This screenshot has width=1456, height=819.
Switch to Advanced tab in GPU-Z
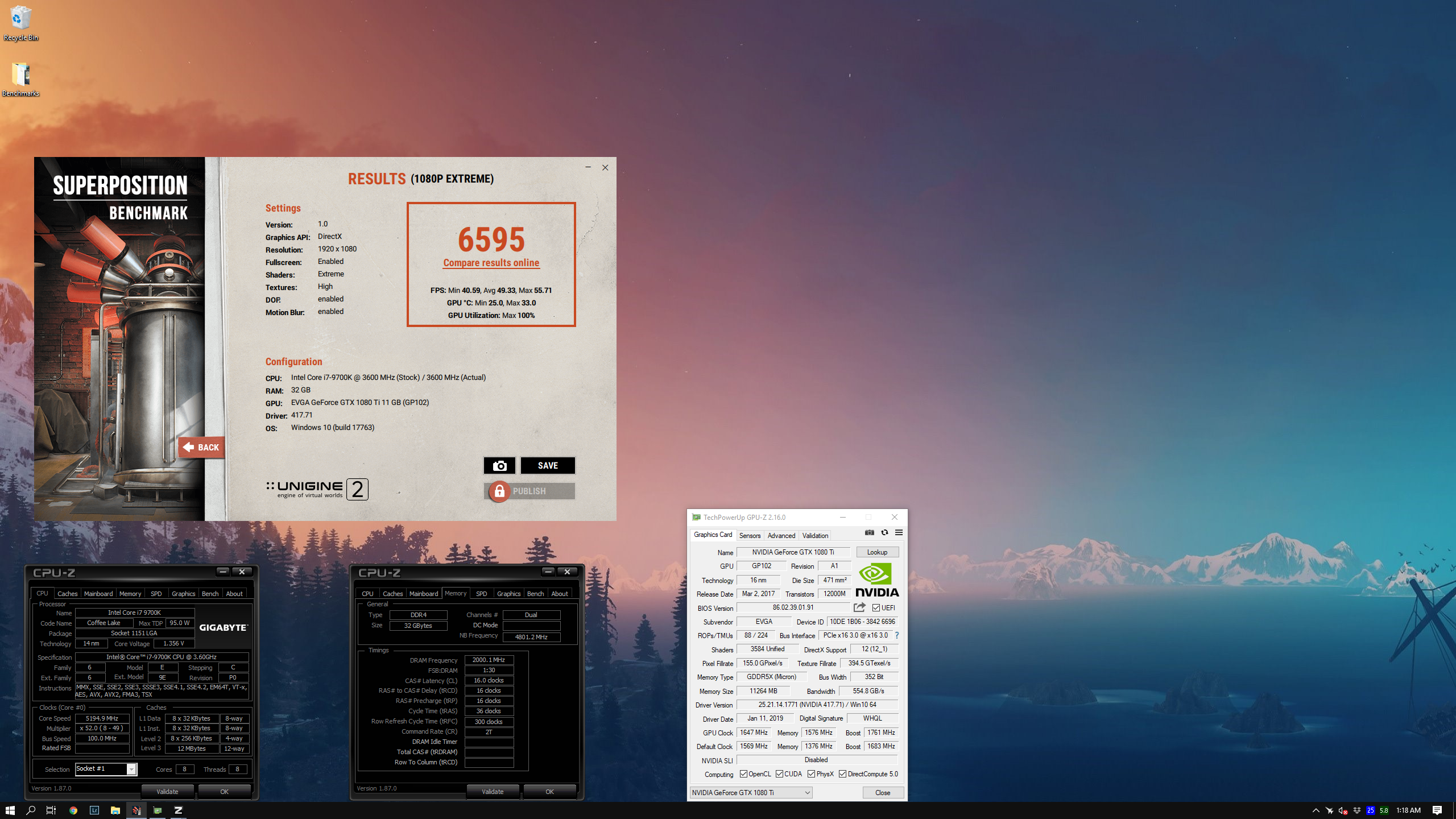pyautogui.click(x=781, y=536)
